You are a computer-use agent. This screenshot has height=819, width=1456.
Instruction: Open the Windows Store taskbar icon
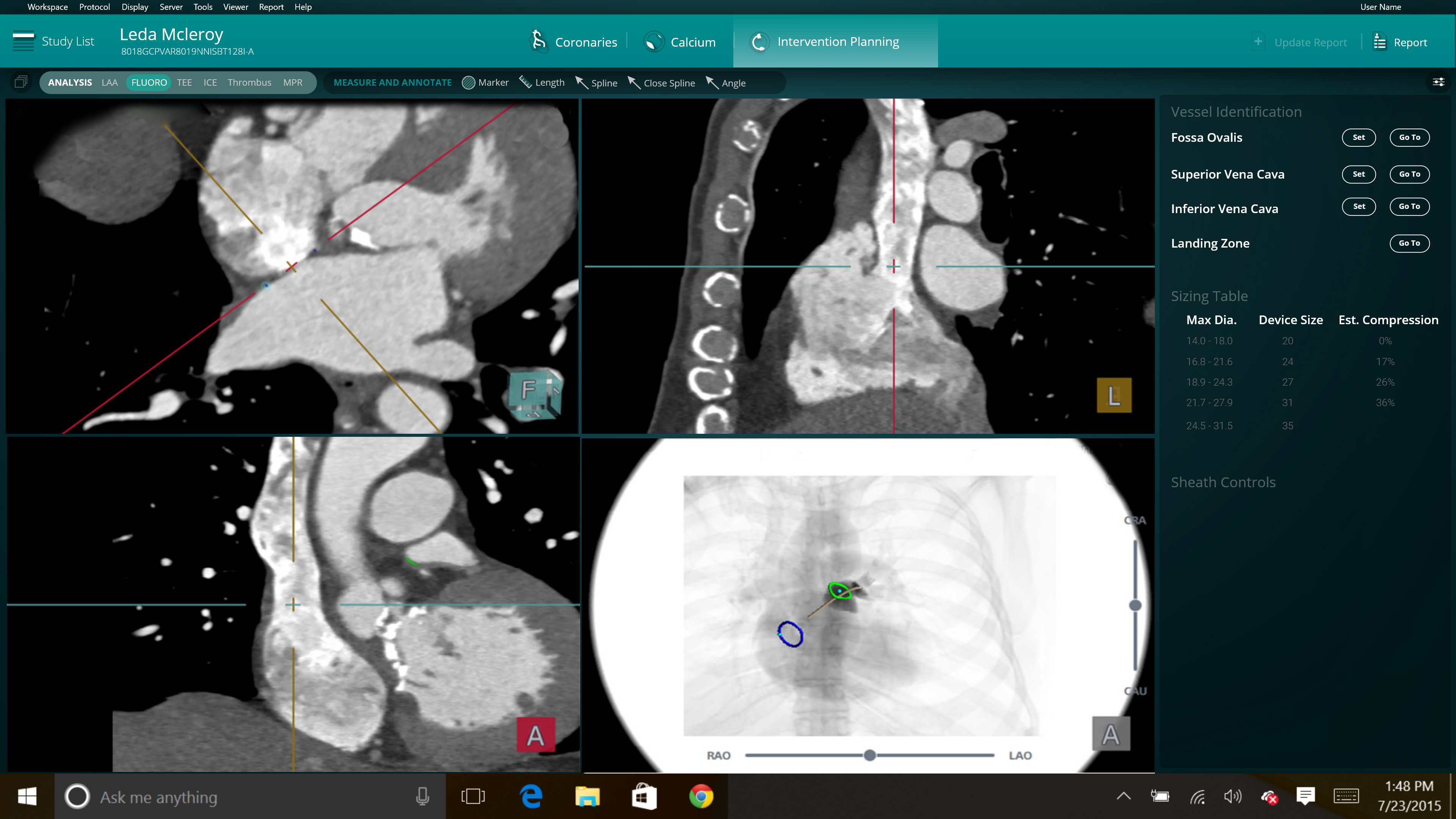[x=644, y=797]
